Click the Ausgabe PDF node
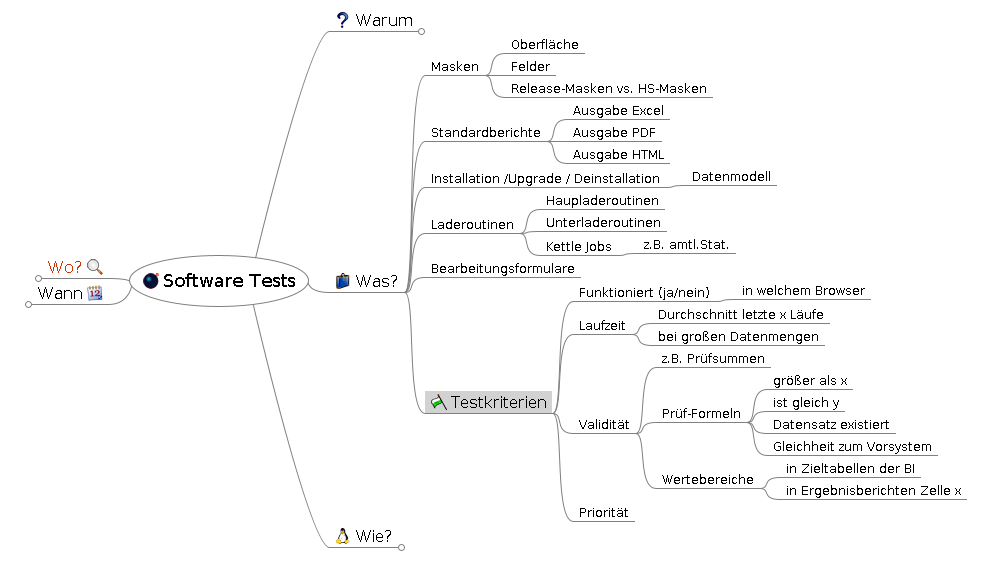This screenshot has width=1000, height=561. [x=614, y=133]
